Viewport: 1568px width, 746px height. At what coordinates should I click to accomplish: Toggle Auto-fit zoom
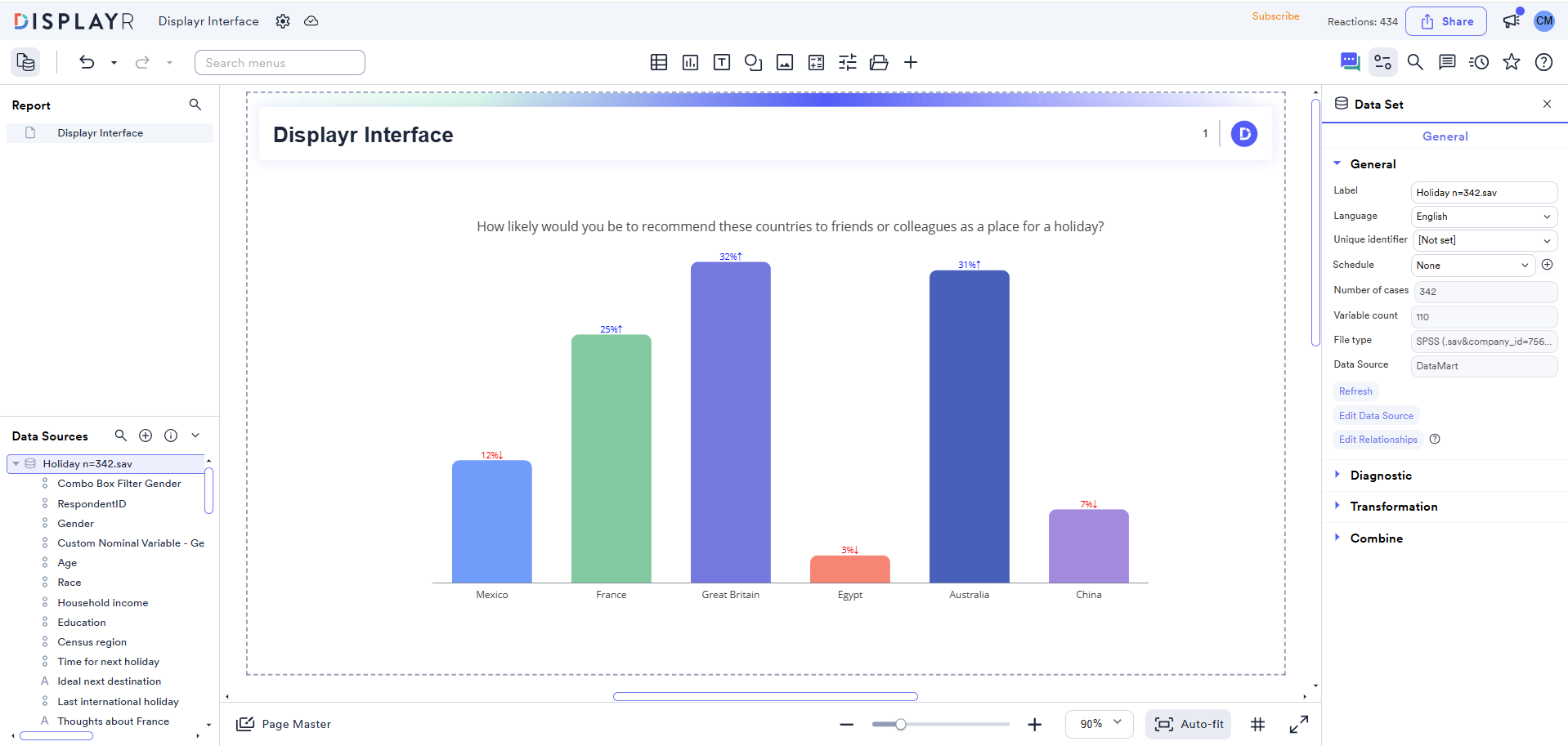click(1189, 724)
